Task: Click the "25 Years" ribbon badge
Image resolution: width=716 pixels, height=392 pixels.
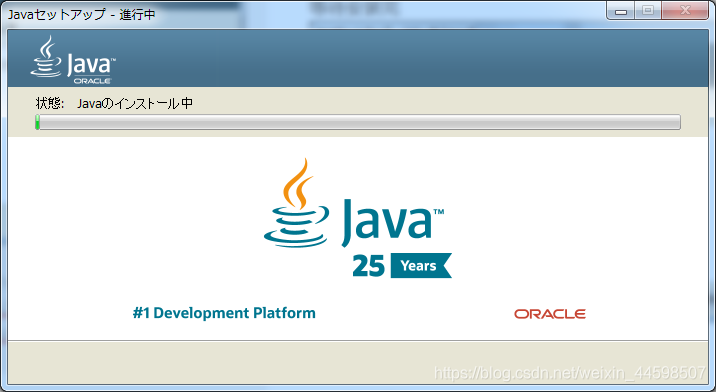Action: pyautogui.click(x=402, y=265)
